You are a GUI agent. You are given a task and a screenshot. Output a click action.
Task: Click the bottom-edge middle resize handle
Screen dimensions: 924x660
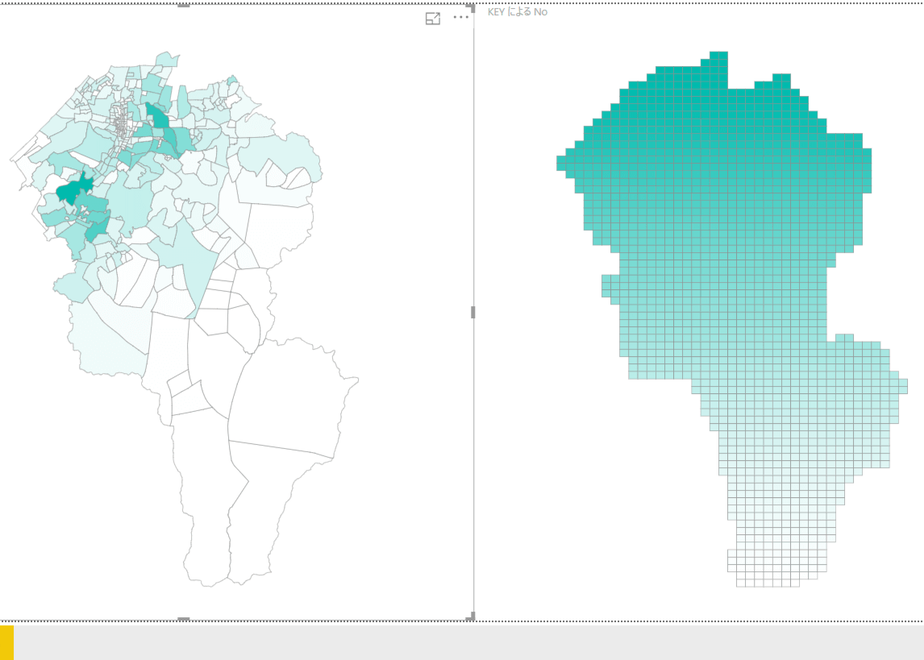(x=183, y=619)
